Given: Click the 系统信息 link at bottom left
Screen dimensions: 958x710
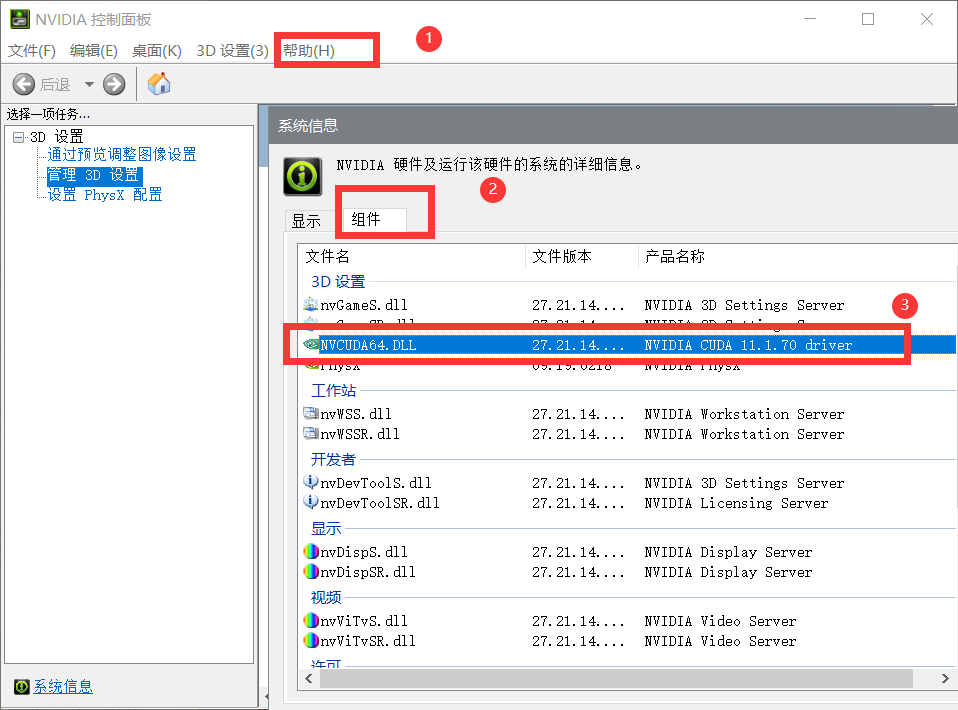Looking at the screenshot, I should pos(62,686).
